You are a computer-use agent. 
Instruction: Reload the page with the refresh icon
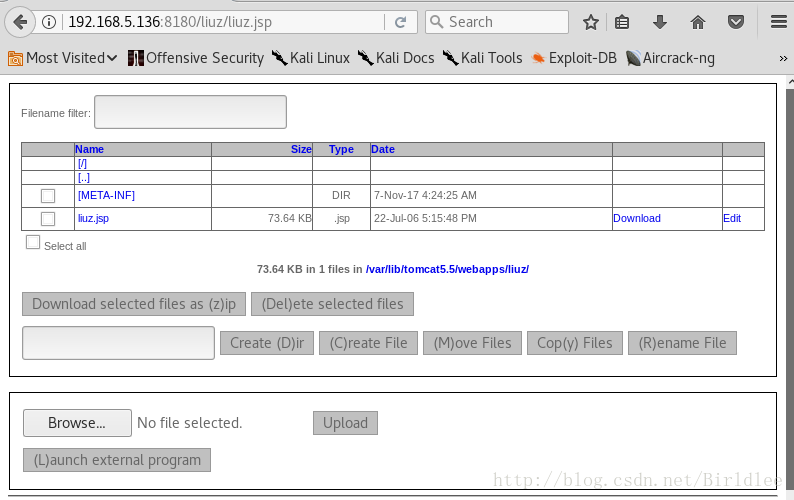[401, 22]
